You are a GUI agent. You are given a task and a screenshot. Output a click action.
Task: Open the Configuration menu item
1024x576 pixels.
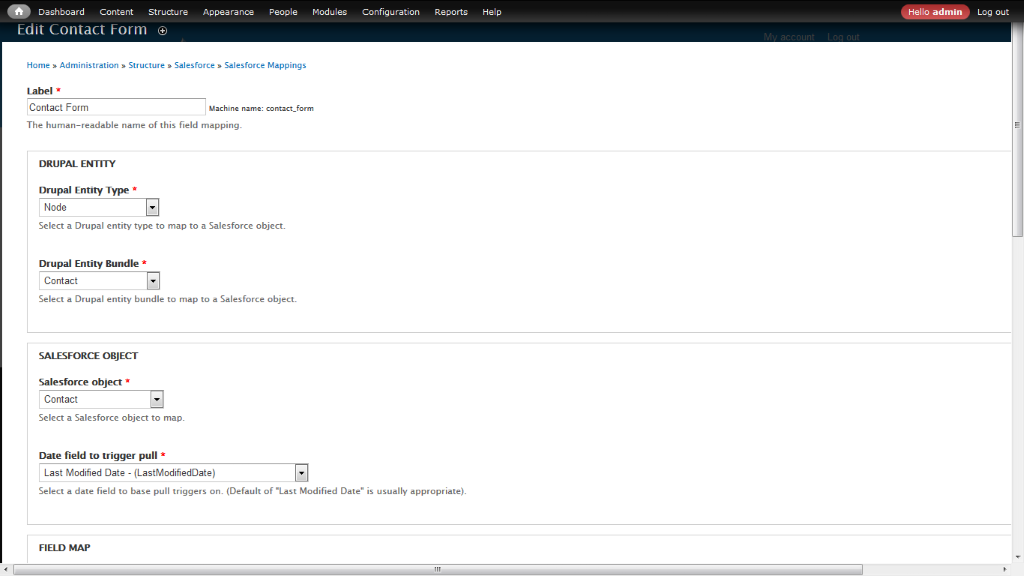pos(391,12)
